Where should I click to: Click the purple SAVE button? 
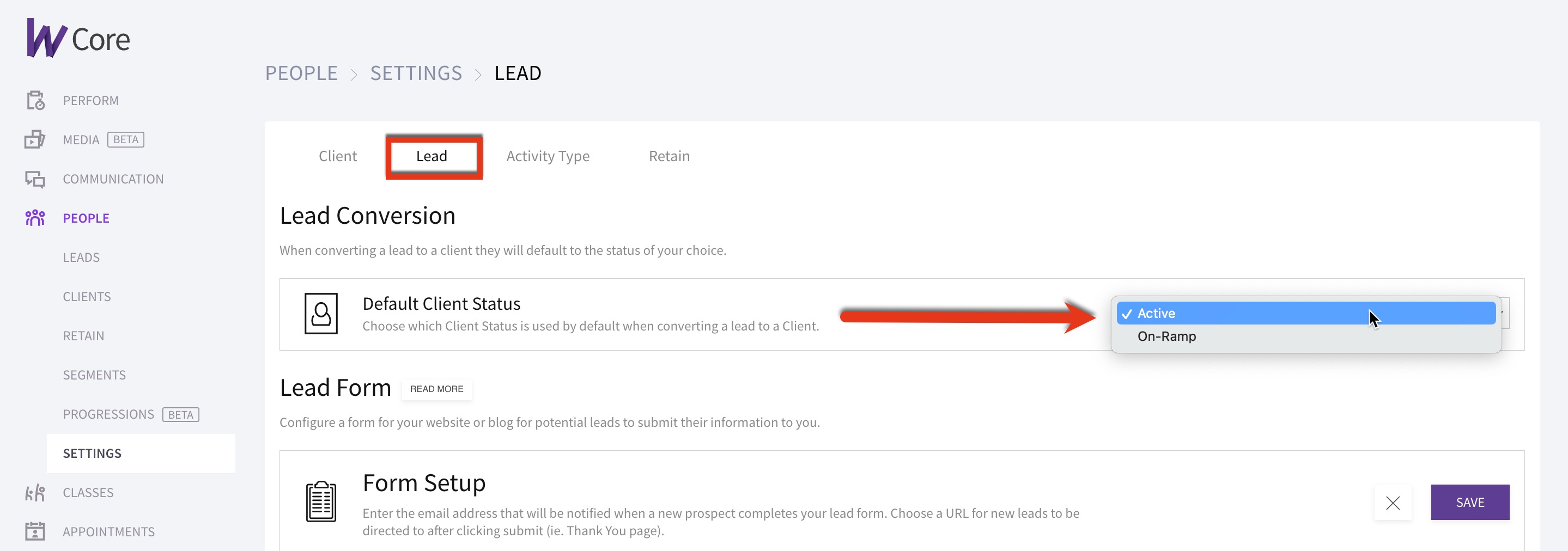1470,503
